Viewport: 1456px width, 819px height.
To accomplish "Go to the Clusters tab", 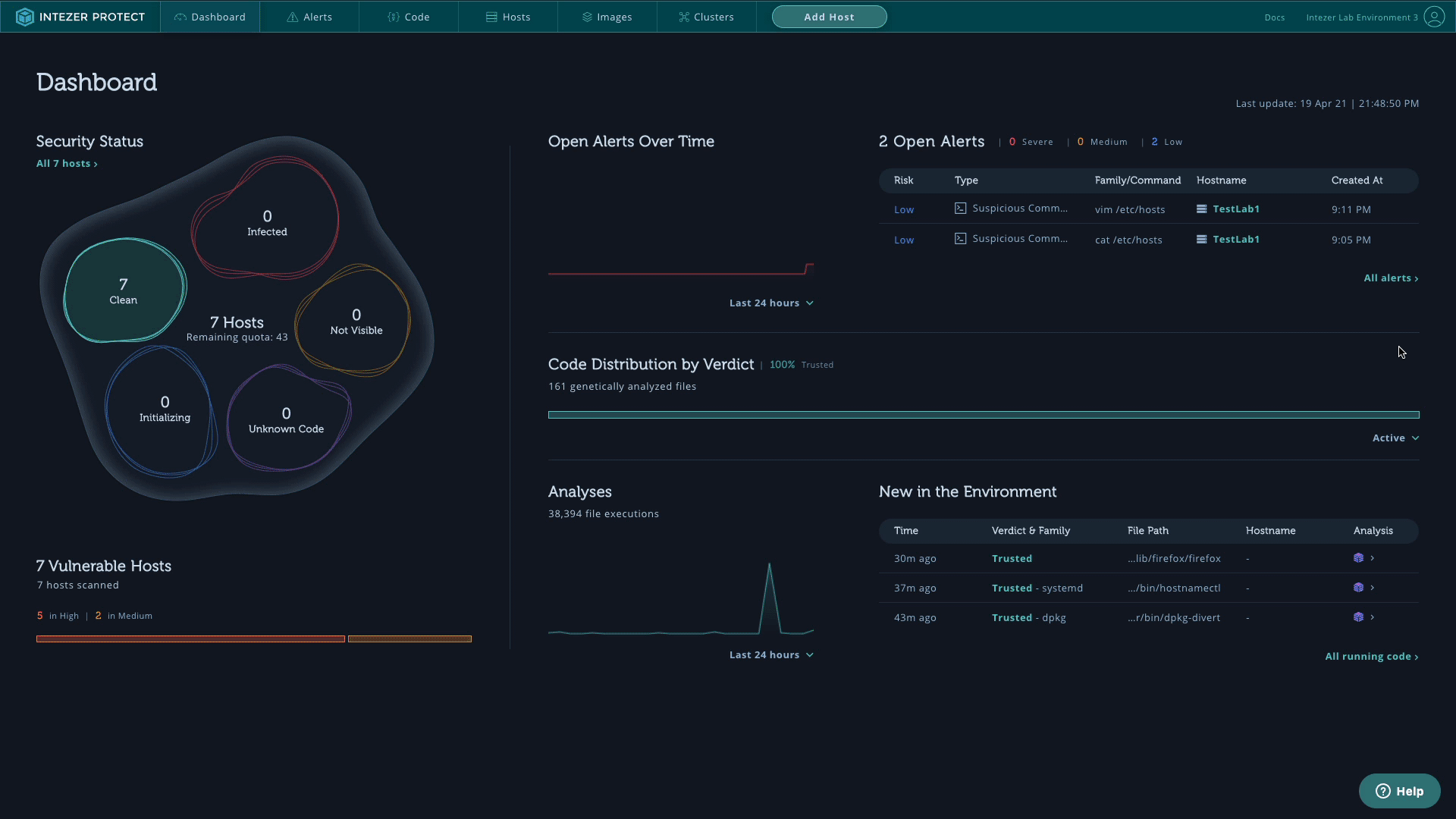I will coord(706,17).
